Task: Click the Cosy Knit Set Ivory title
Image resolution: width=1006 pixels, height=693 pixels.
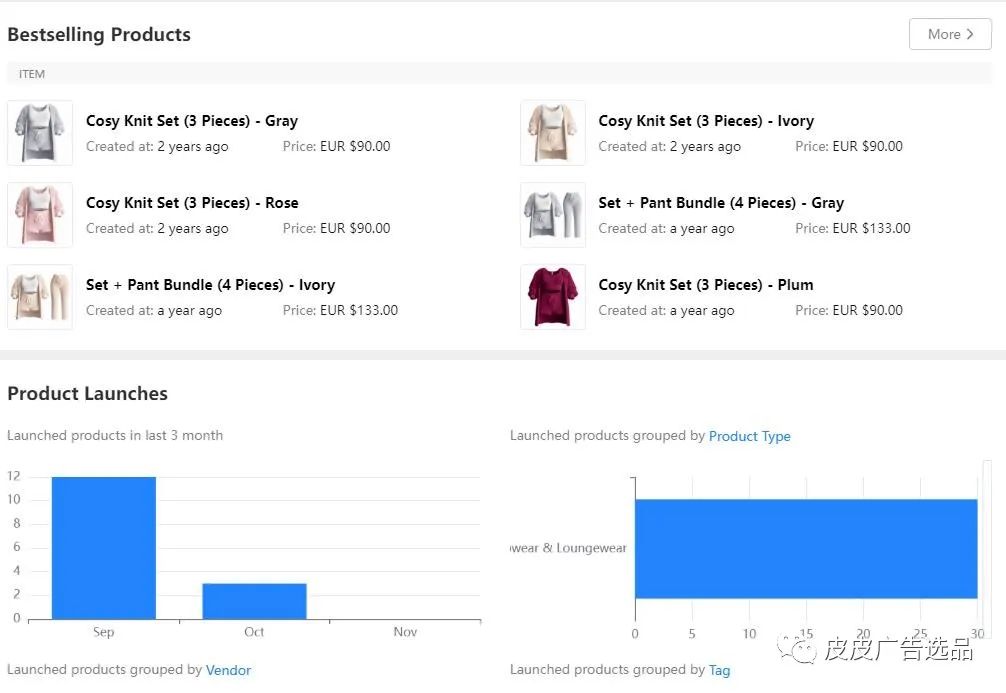Action: click(x=706, y=121)
